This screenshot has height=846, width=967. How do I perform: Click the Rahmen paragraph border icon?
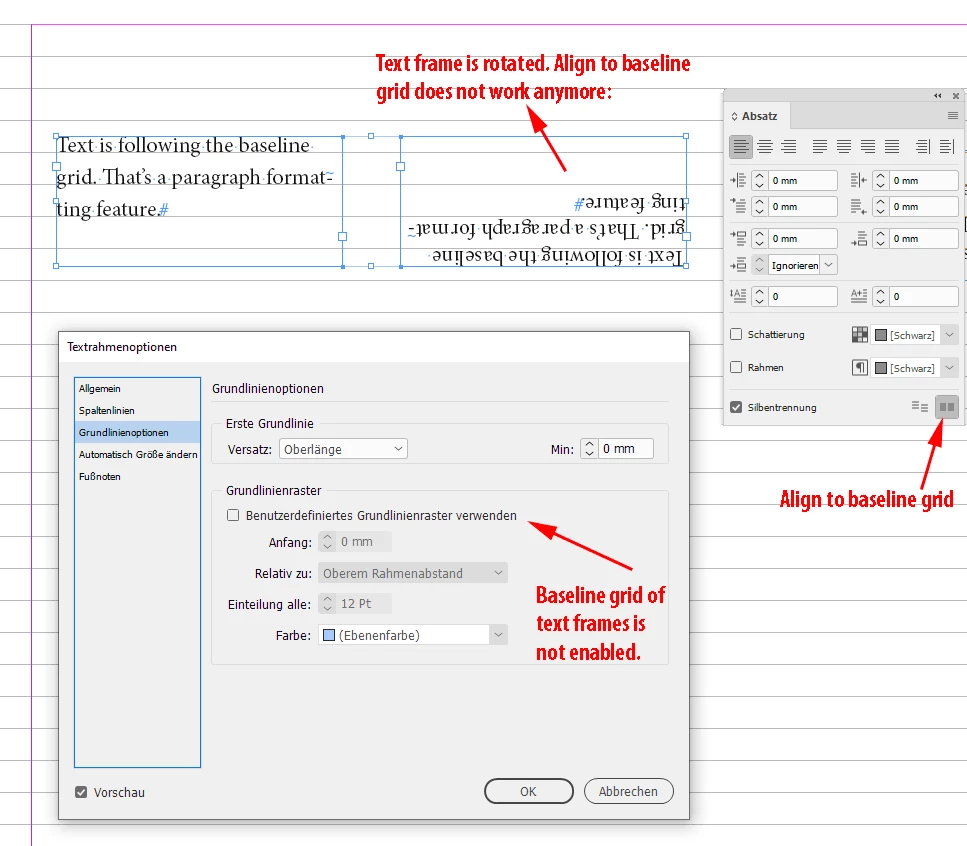[x=860, y=368]
